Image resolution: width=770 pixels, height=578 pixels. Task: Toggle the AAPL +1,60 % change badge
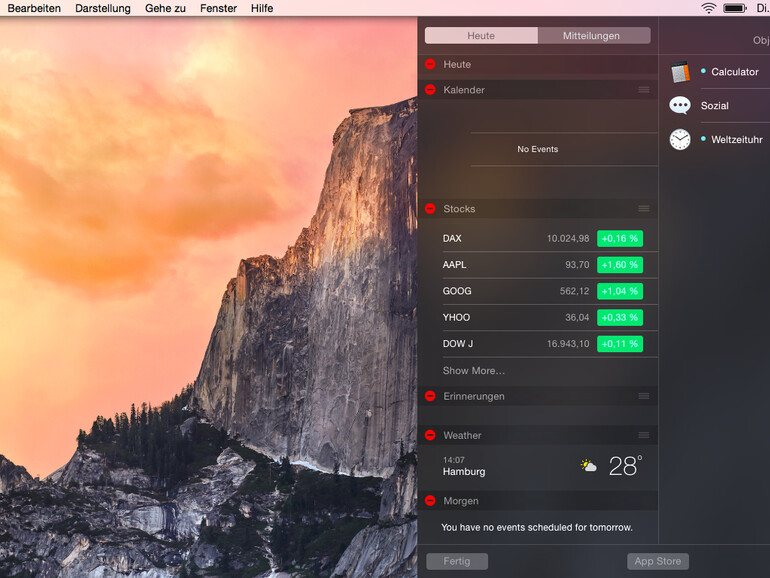click(620, 265)
